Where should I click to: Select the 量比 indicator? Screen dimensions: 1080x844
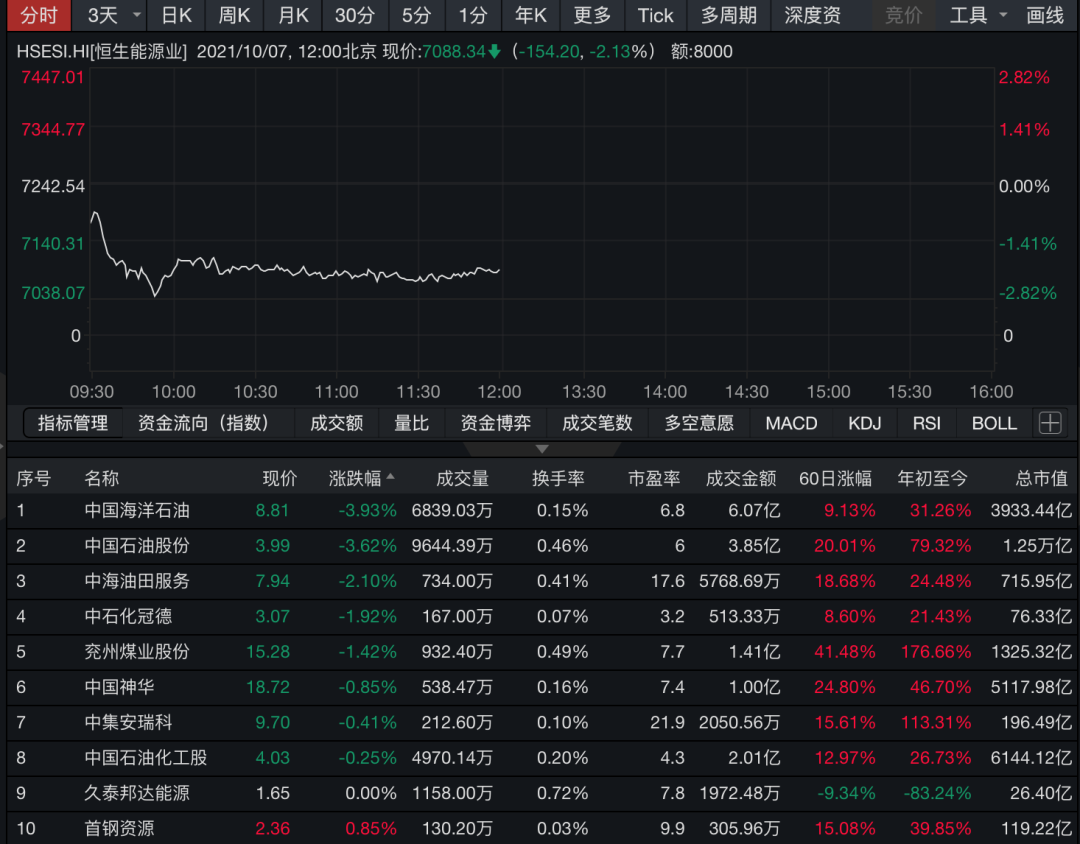click(x=411, y=423)
